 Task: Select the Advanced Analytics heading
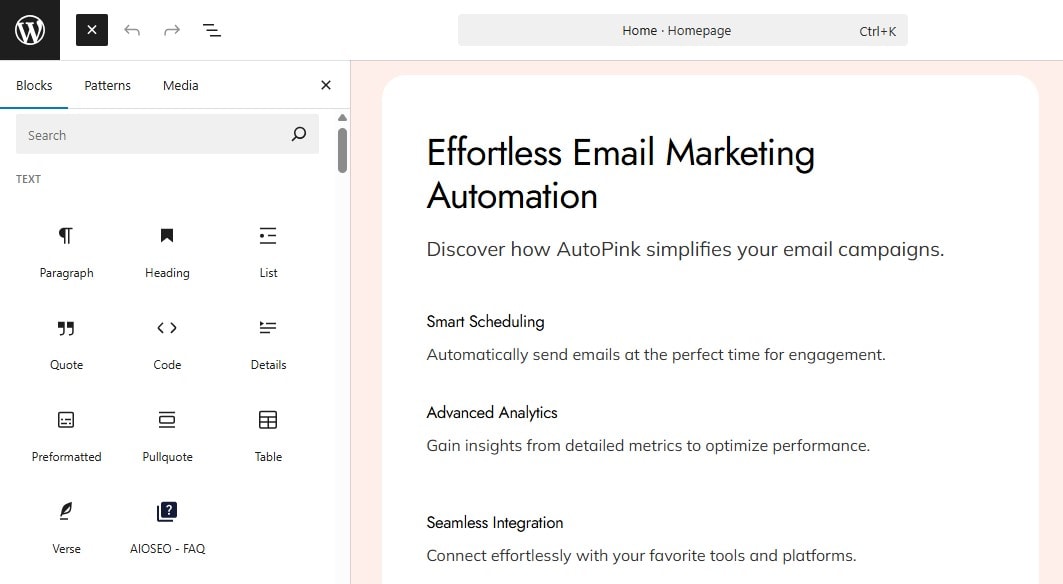(492, 412)
